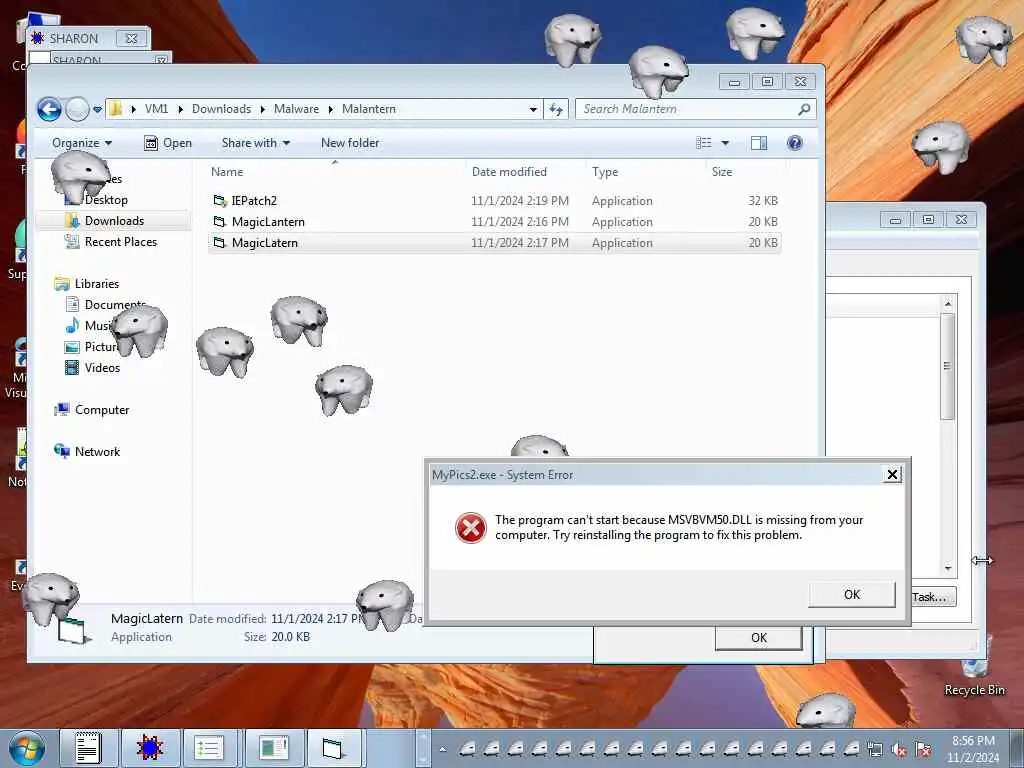Expand the arrow after Downloads in the address path

click(263, 109)
